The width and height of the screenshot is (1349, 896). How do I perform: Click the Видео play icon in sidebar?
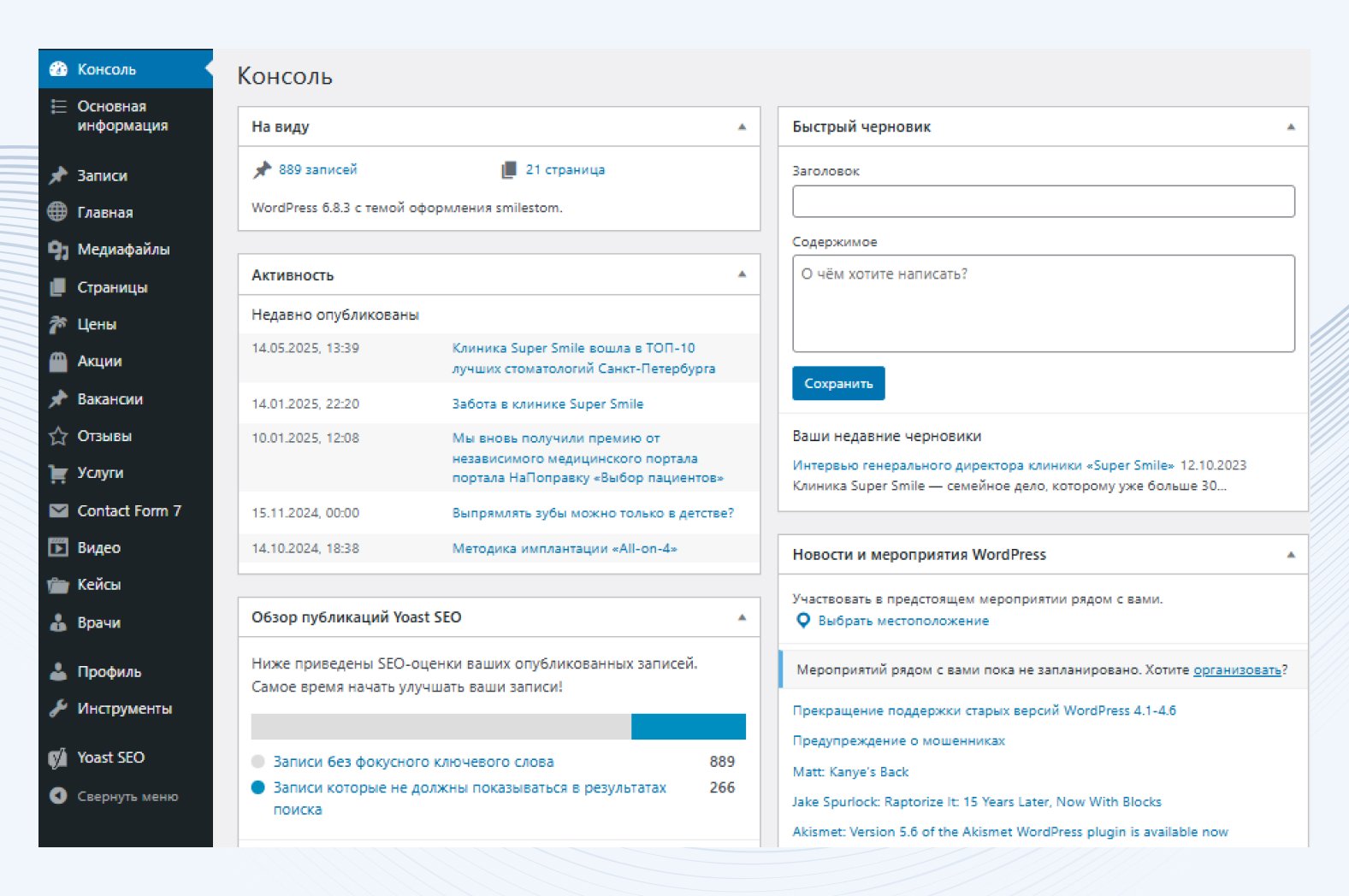pos(58,548)
